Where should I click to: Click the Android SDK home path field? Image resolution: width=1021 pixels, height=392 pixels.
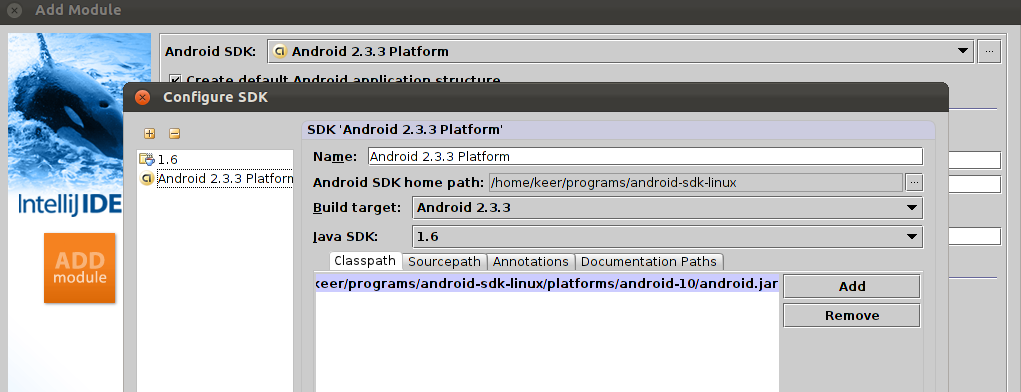[696, 182]
